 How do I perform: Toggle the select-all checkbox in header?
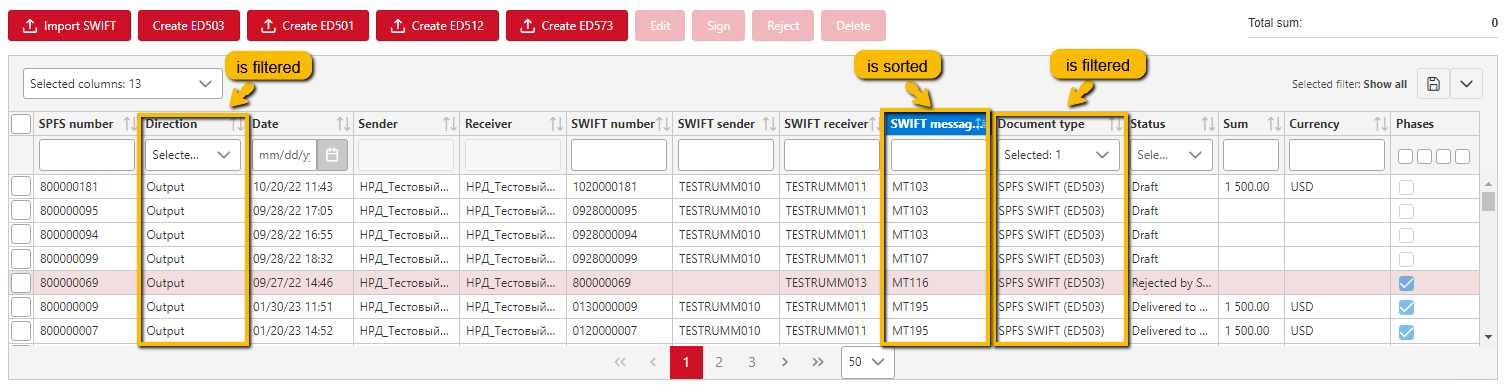(21, 124)
